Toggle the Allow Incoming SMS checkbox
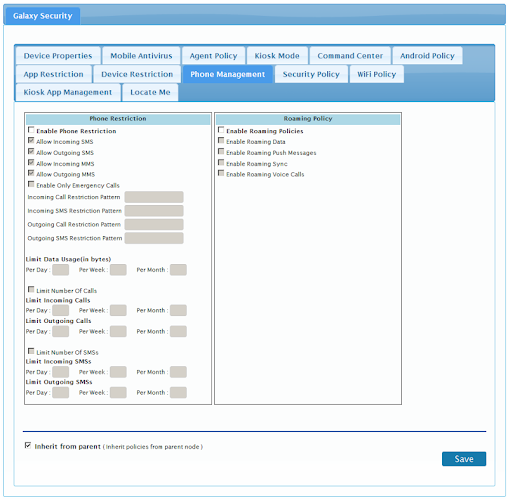The image size is (508, 500). [x=31, y=140]
